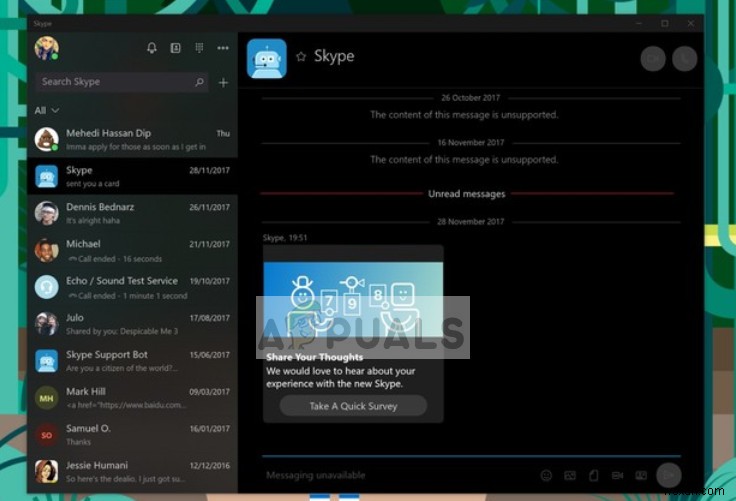Click the SO initials avatar
Image resolution: width=736 pixels, height=501 pixels.
point(46,435)
